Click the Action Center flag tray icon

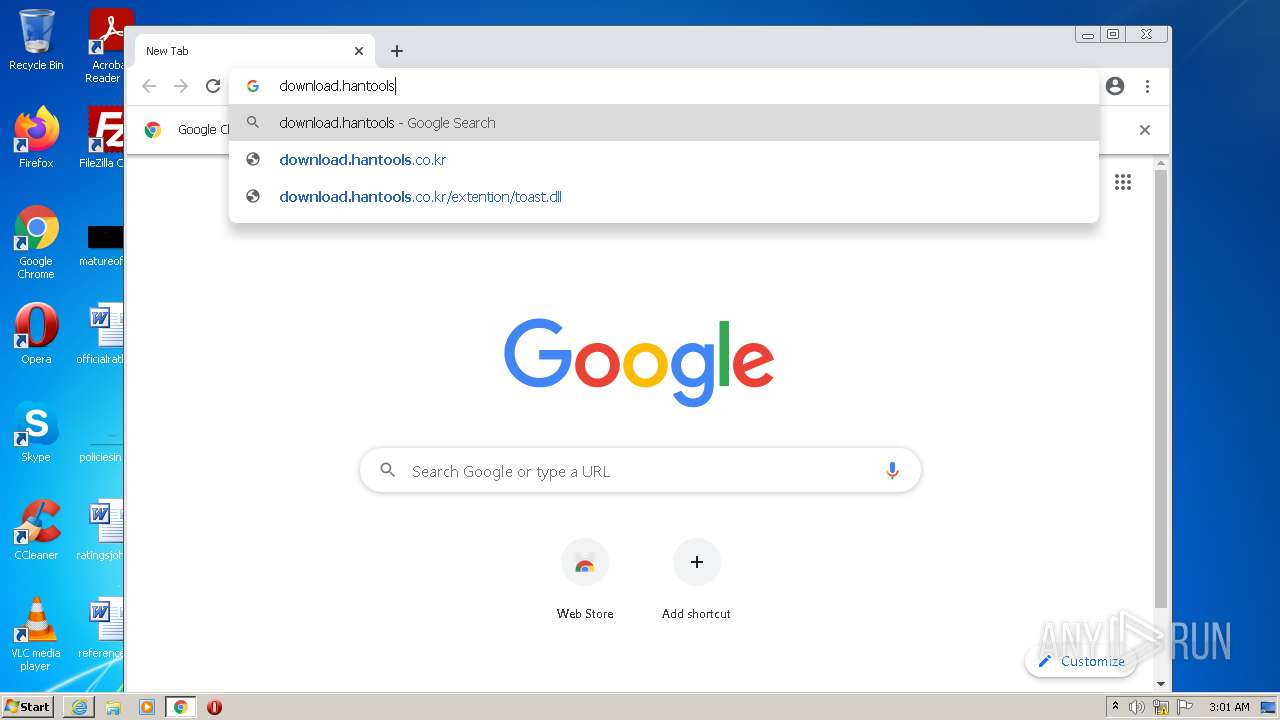(1185, 707)
